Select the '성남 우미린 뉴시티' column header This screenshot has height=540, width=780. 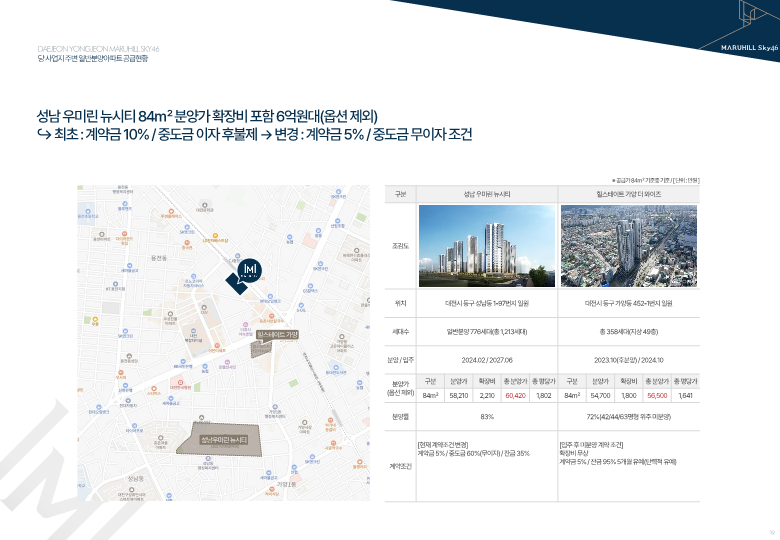tap(487, 194)
